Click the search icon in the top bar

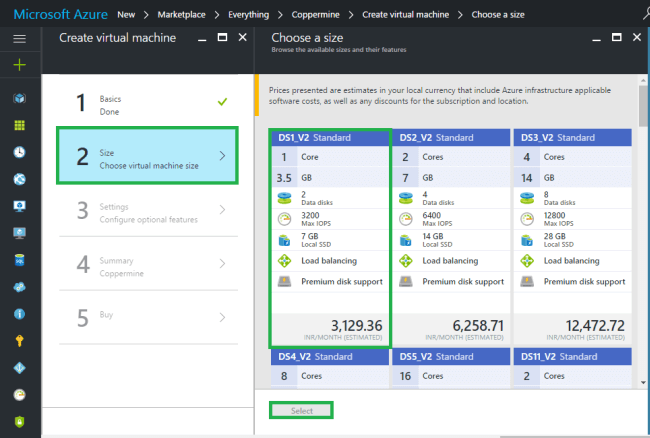(x=647, y=14)
